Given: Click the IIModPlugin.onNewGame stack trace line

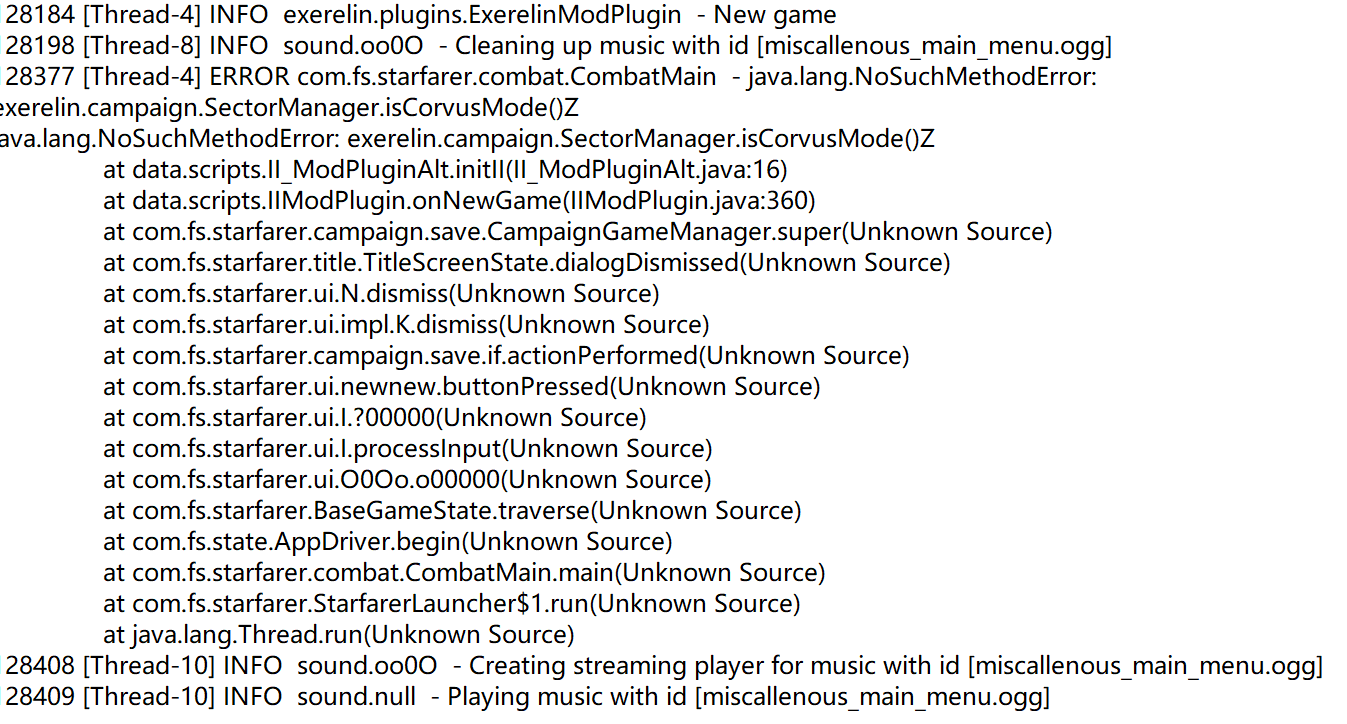Looking at the screenshot, I should 459,201.
